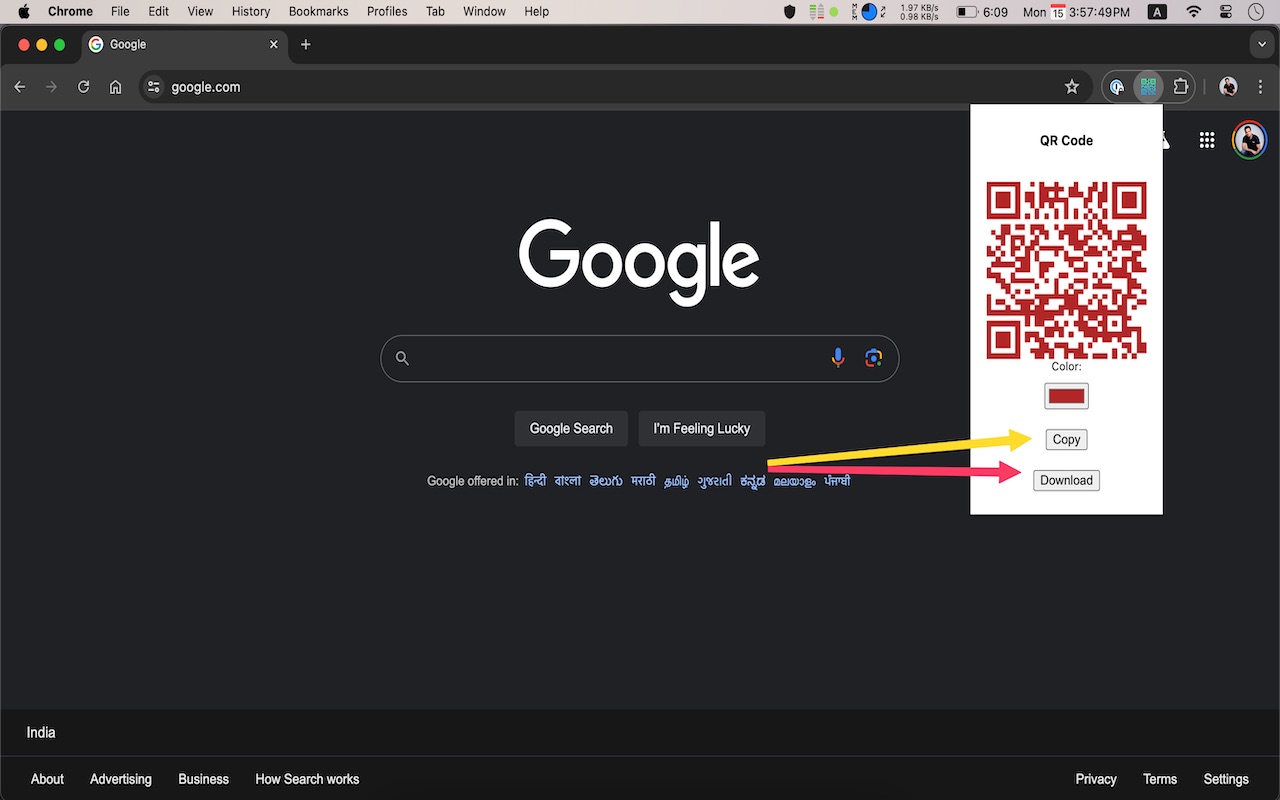This screenshot has width=1280, height=800.
Task: Open the Bookmarks menu
Action: tap(318, 12)
